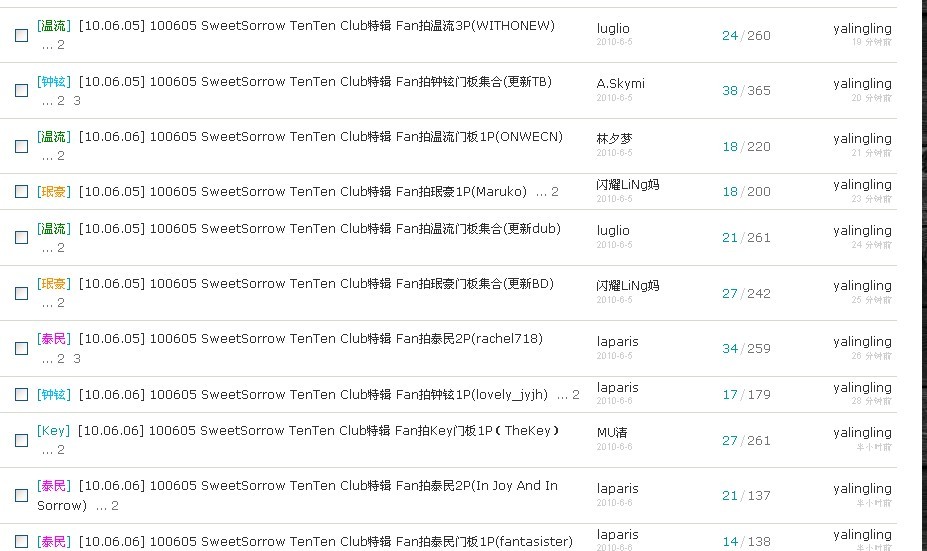Jump to page 2 of the lovely_jyjh thread
927x551 pixels.
pos(575,395)
